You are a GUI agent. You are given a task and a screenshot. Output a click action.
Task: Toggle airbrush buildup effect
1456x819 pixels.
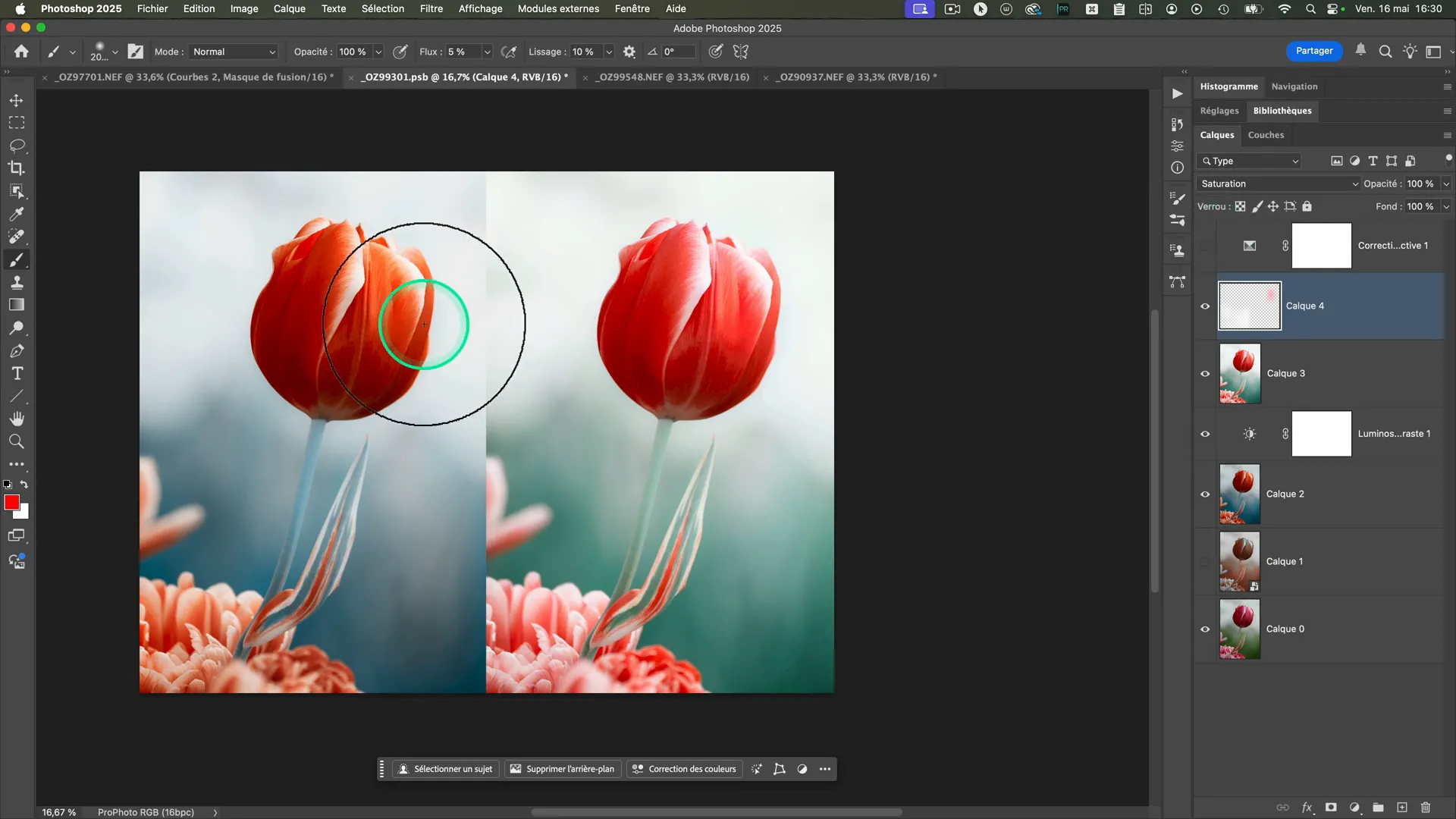(x=509, y=52)
